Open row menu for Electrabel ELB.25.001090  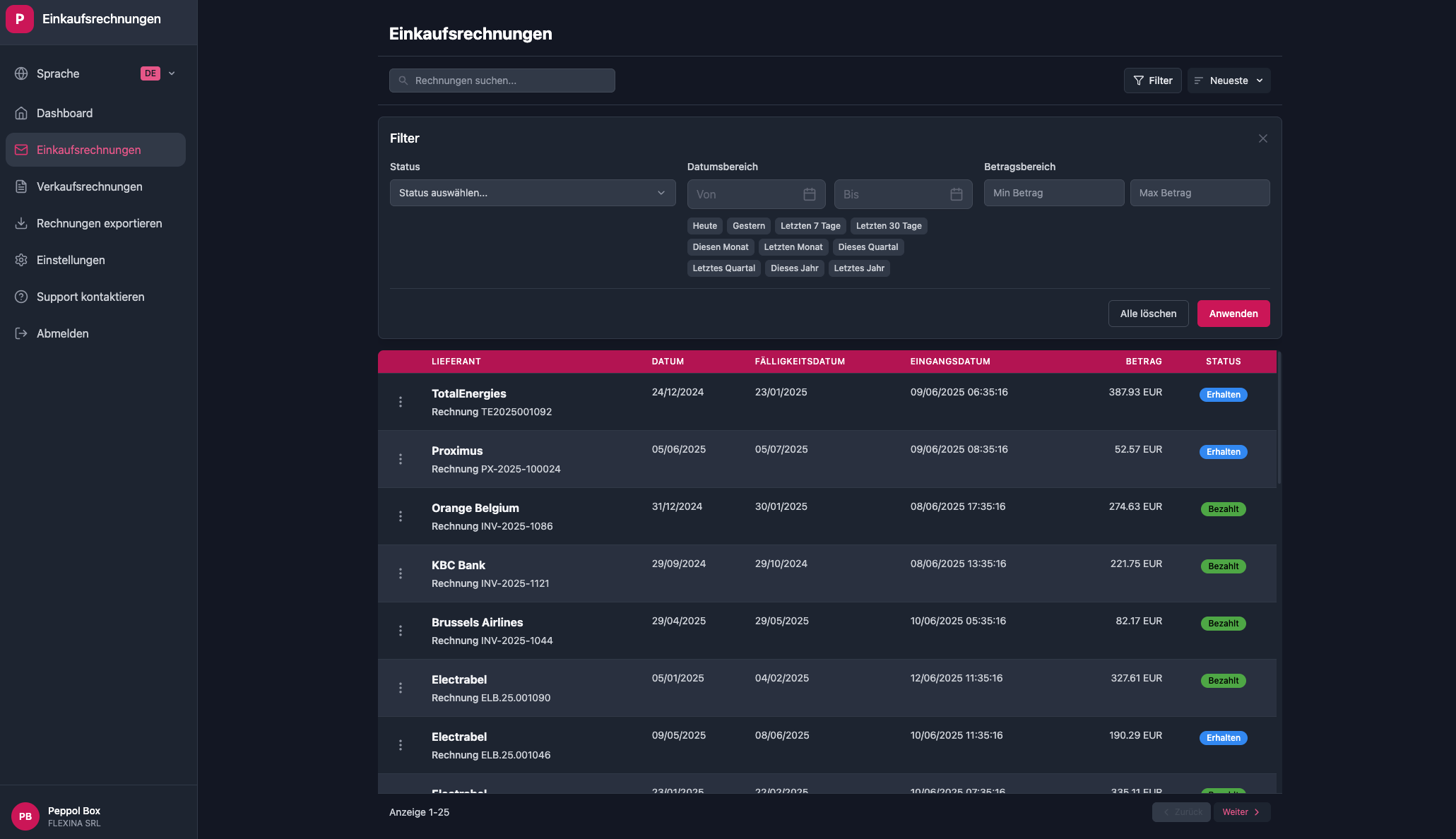[x=401, y=688]
